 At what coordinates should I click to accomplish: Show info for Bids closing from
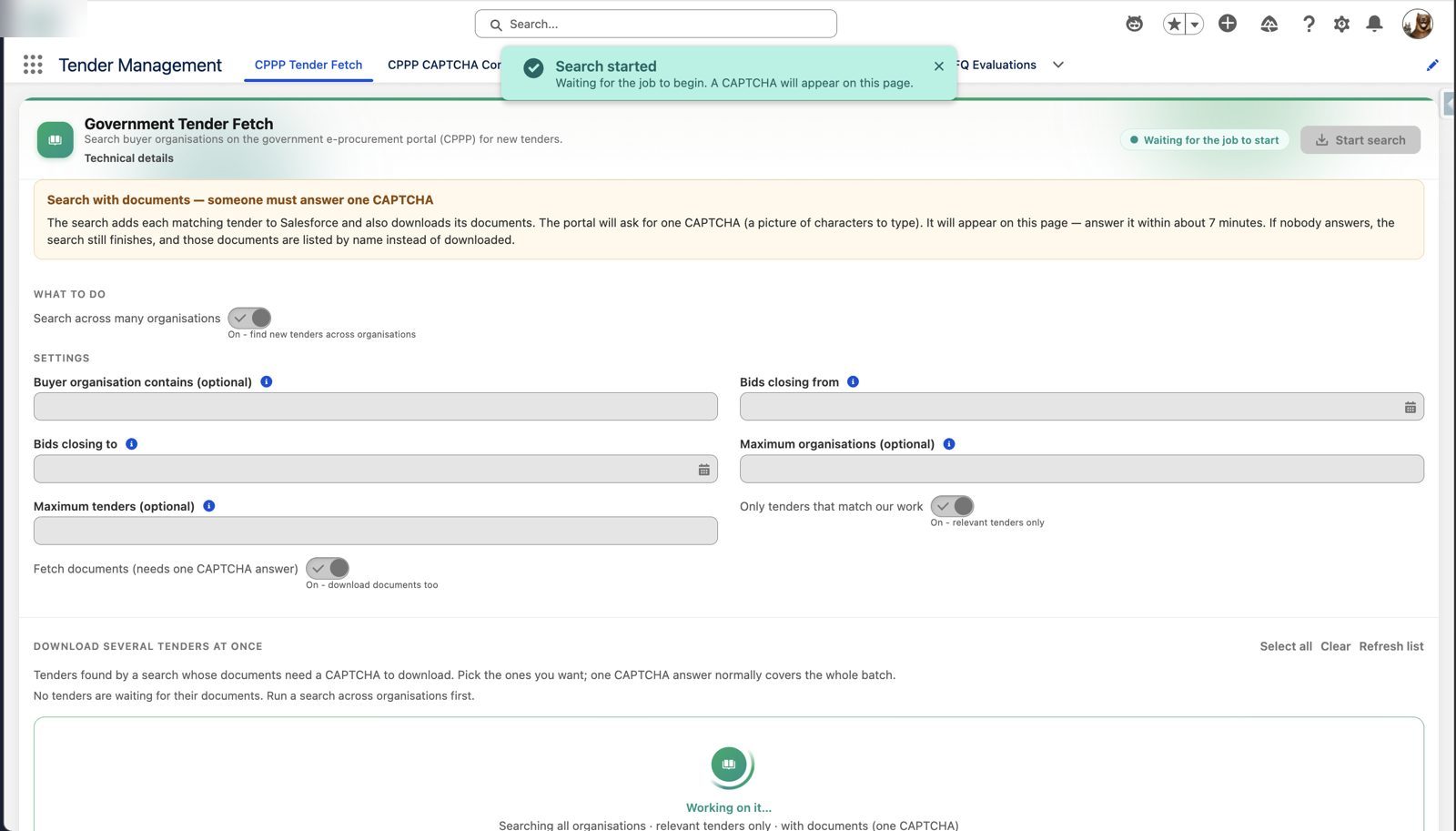(853, 381)
